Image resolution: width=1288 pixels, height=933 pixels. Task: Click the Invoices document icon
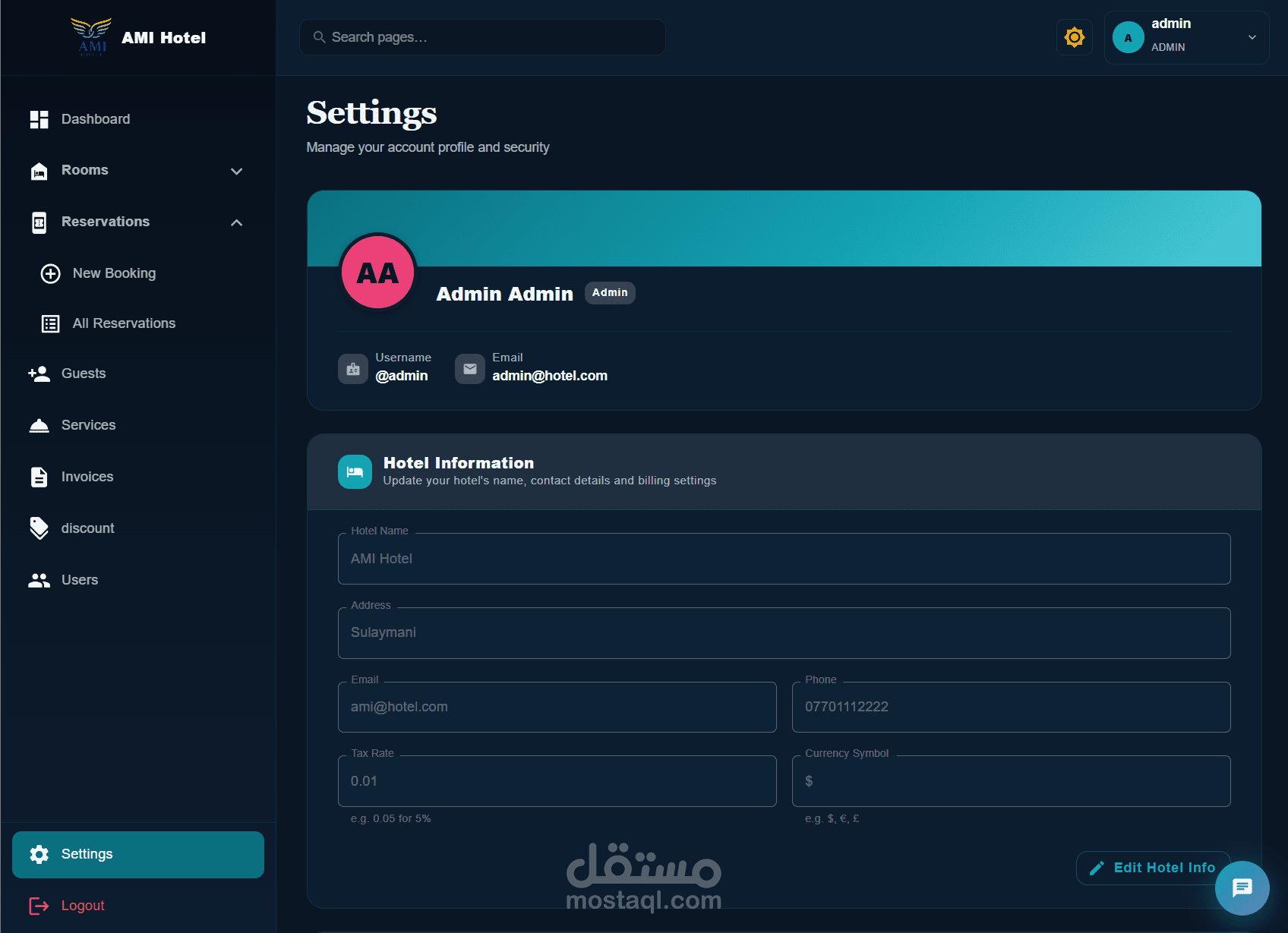pos(39,477)
